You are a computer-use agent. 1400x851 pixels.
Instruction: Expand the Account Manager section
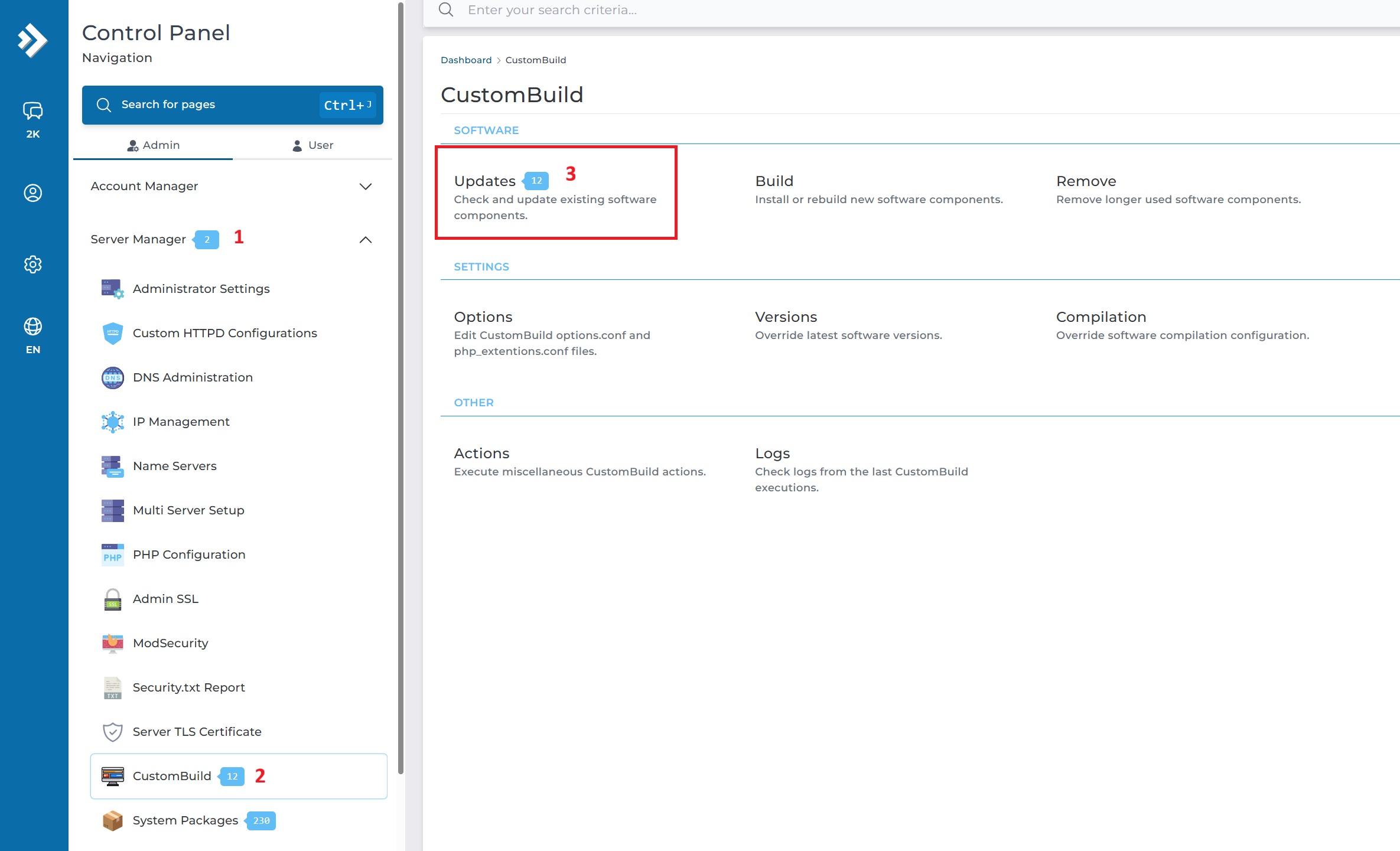[232, 186]
